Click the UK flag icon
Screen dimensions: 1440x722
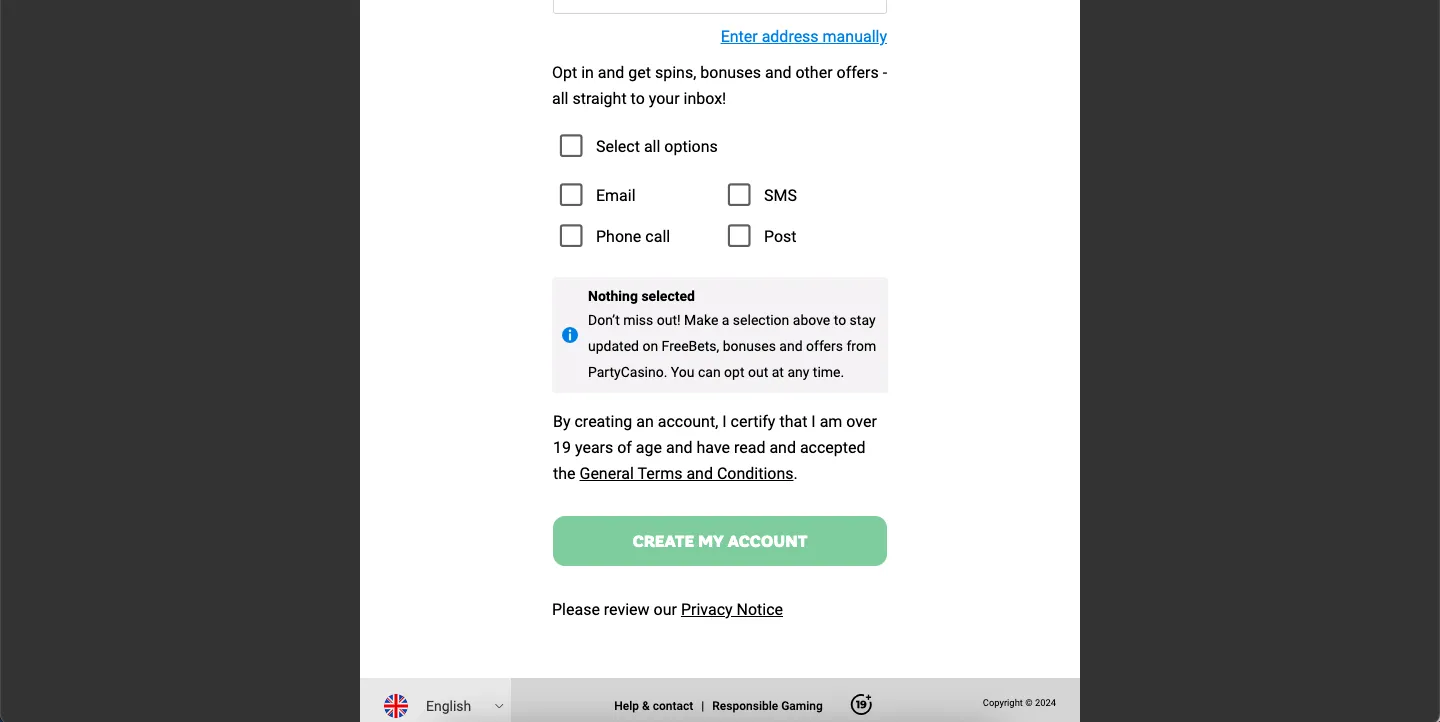coord(396,706)
